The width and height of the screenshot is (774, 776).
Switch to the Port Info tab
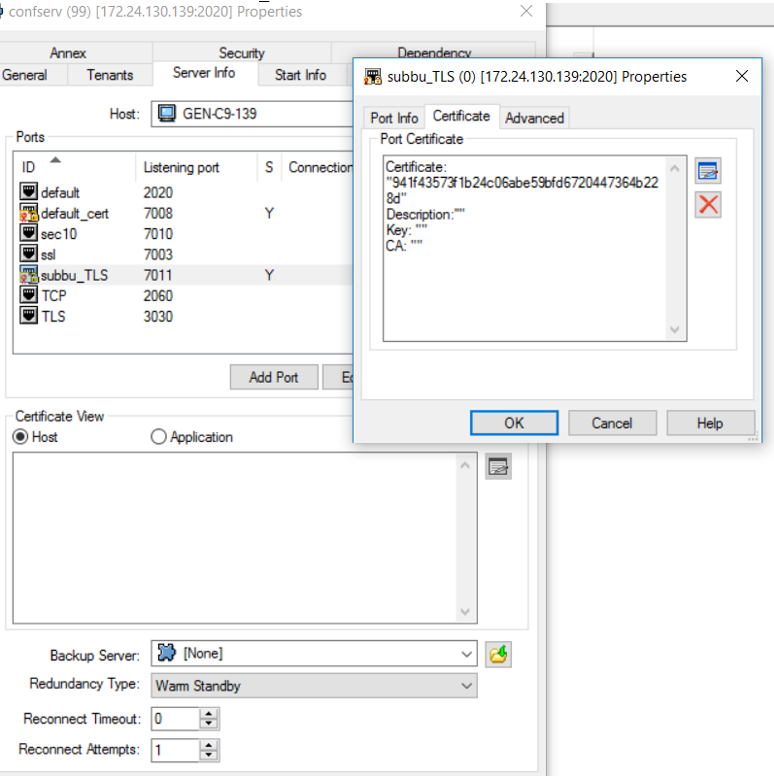[394, 118]
